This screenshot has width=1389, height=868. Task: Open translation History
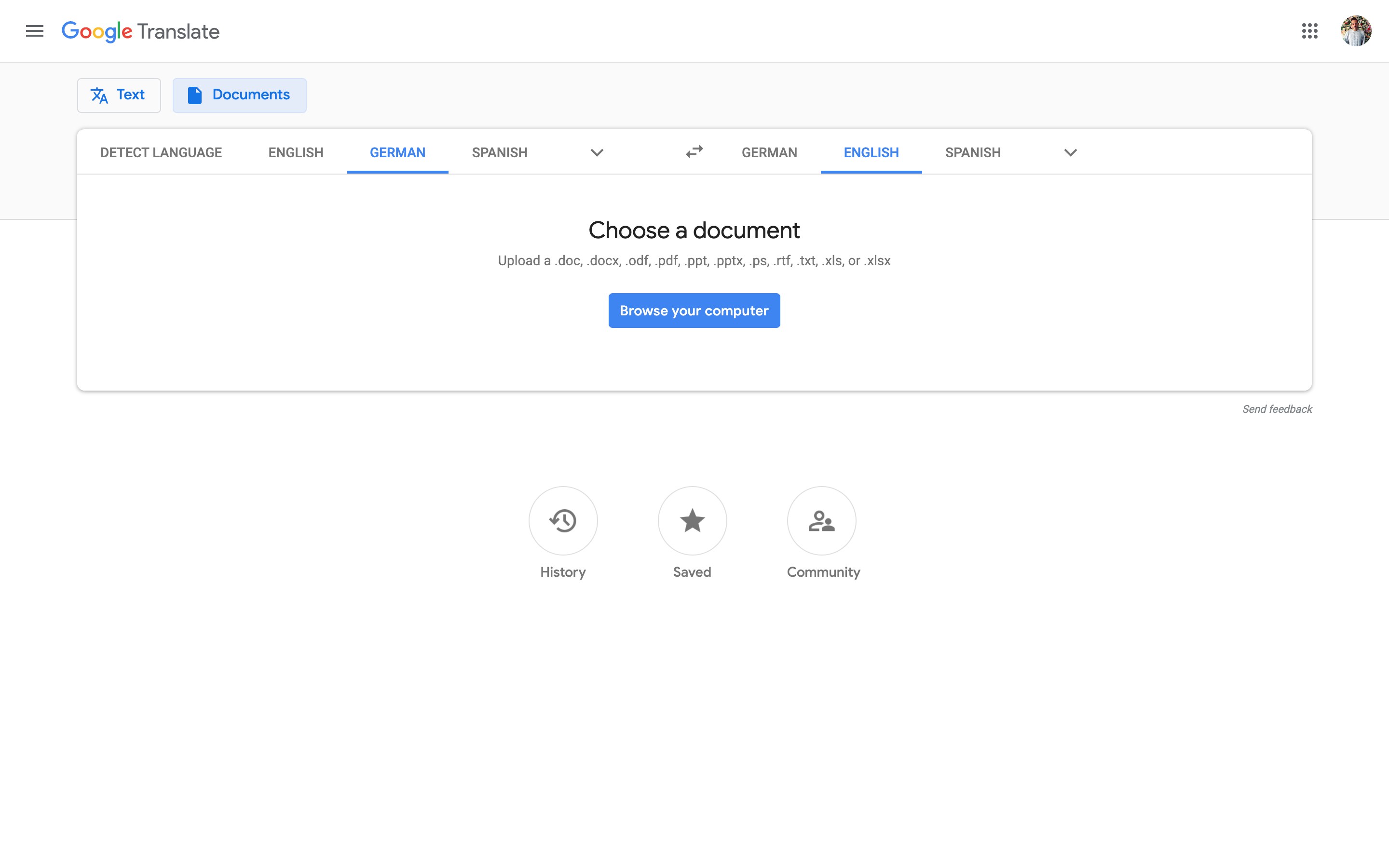562,521
